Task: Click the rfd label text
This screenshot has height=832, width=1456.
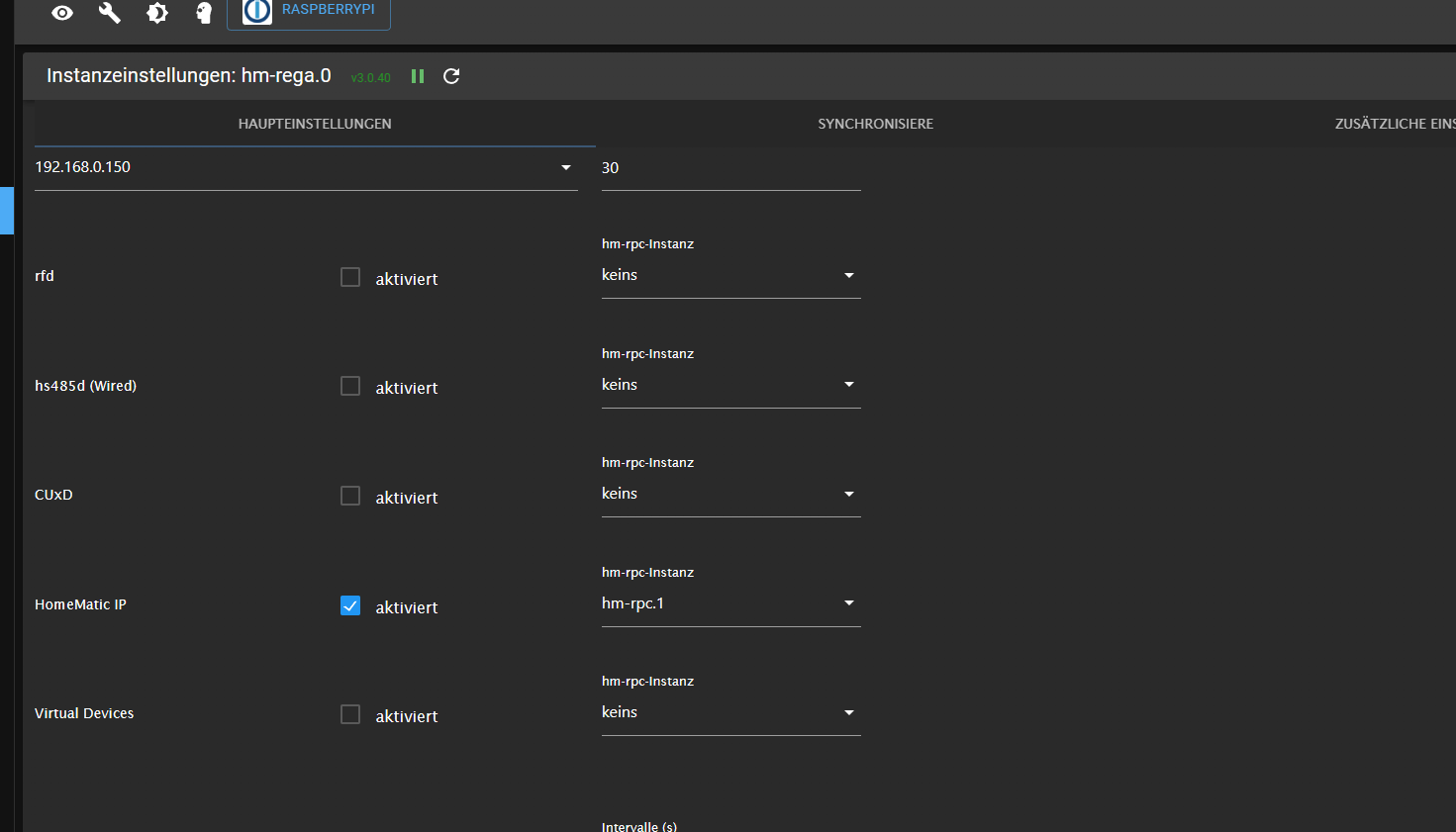Action: [45, 276]
